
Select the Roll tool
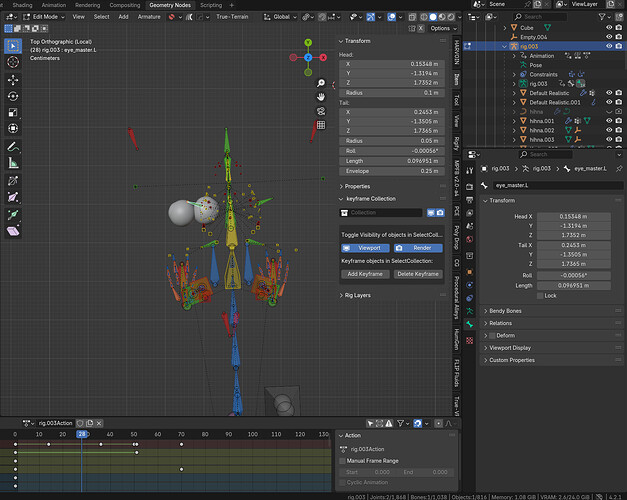pos(13,181)
